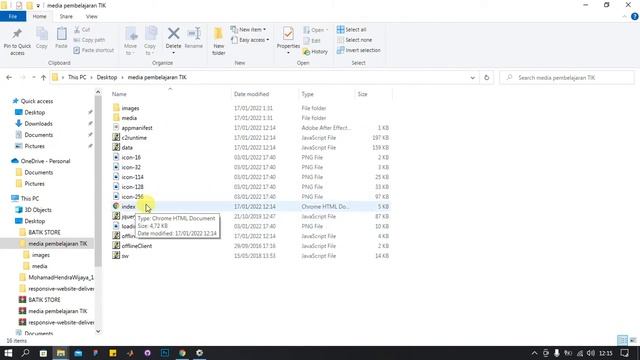Click the navigation pane scroll down arrow

(98, 331)
